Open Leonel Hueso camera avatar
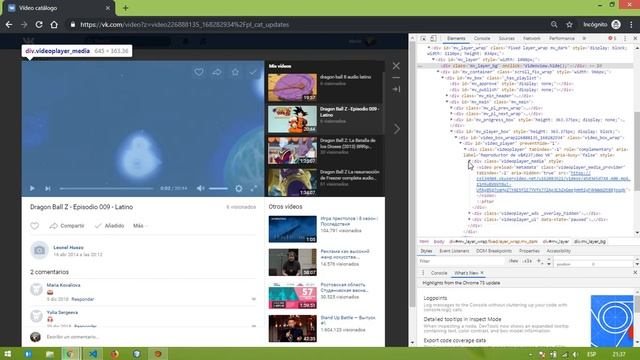This screenshot has width=640, height=360. point(40,250)
